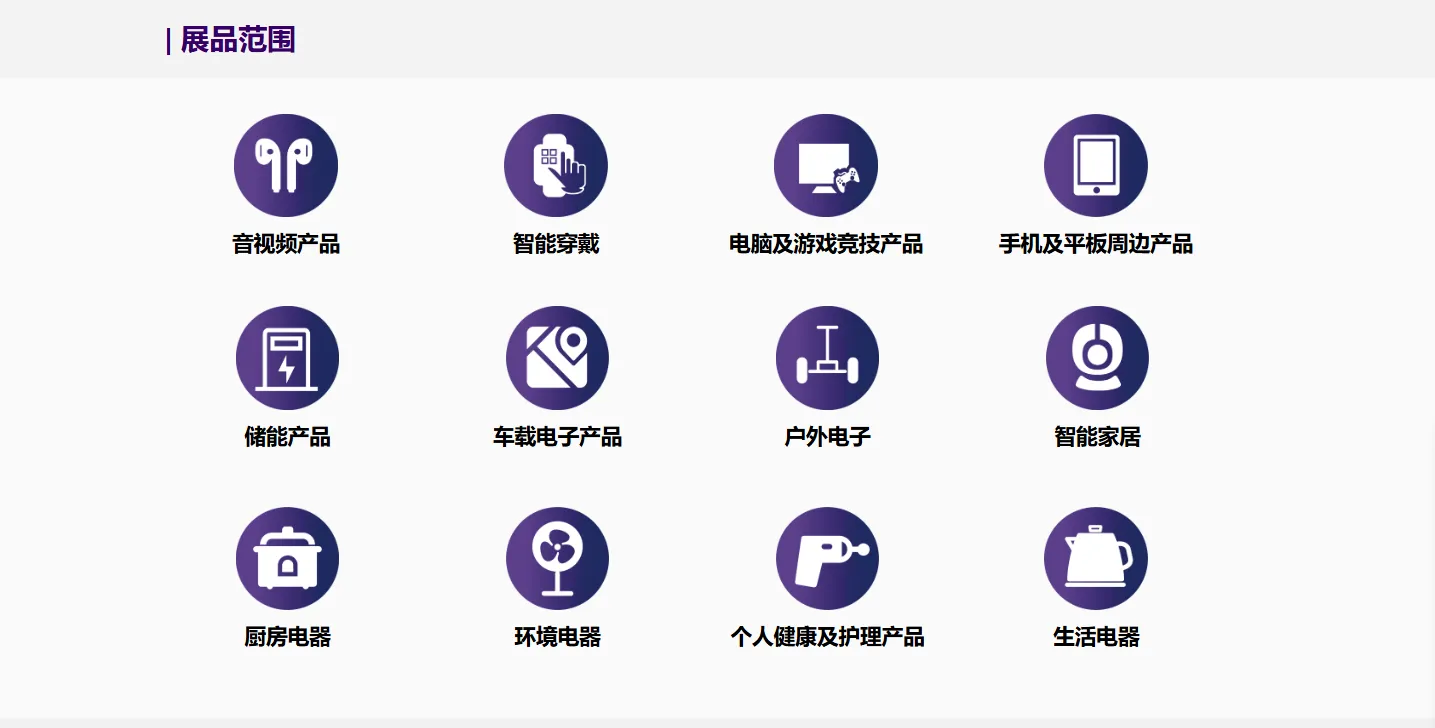Click the 音视频产品 label

click(x=286, y=244)
